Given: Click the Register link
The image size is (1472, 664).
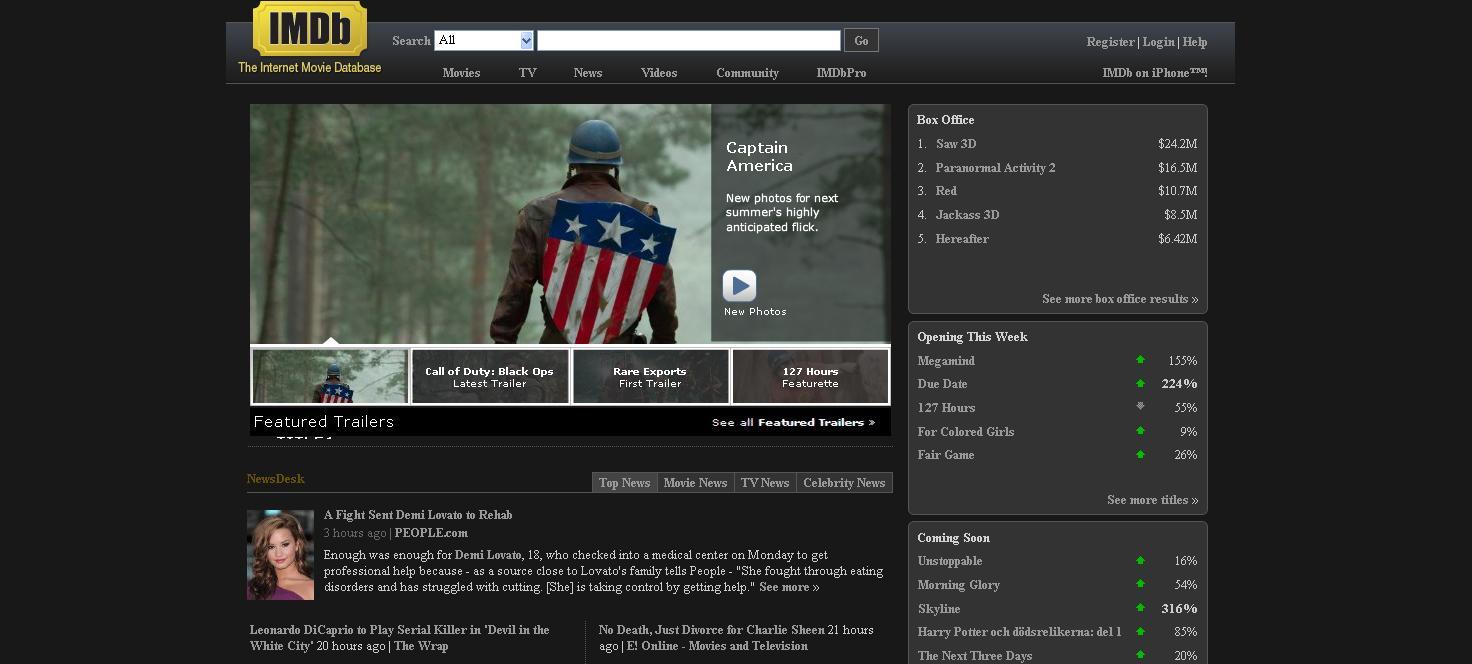Looking at the screenshot, I should click(x=1110, y=42).
